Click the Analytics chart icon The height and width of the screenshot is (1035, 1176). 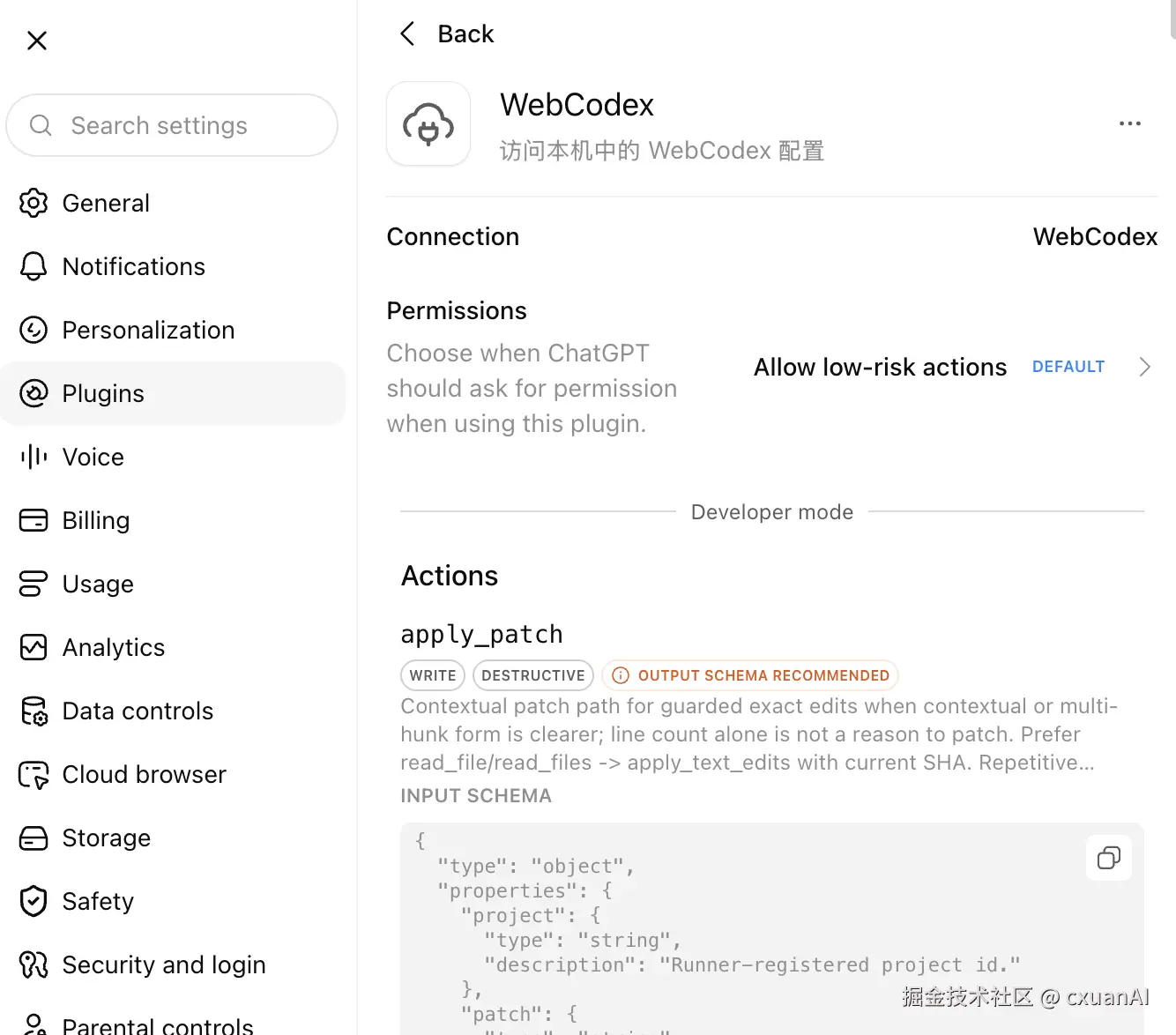click(x=33, y=647)
